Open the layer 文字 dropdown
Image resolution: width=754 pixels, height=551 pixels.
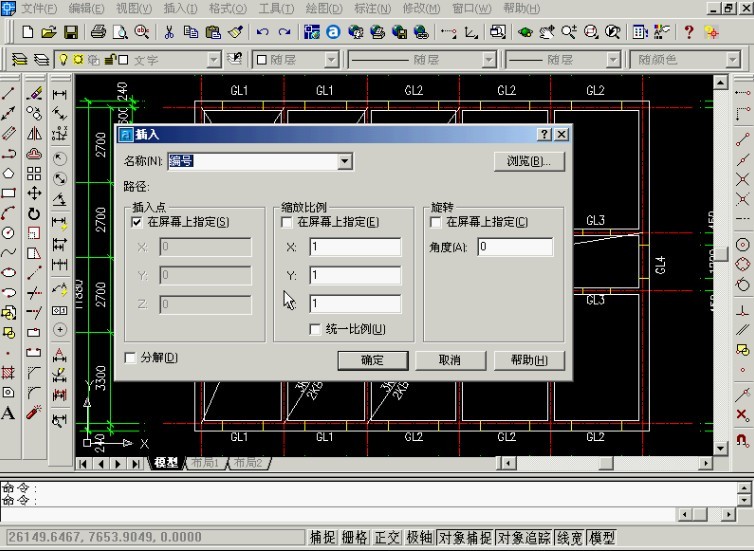(214, 60)
